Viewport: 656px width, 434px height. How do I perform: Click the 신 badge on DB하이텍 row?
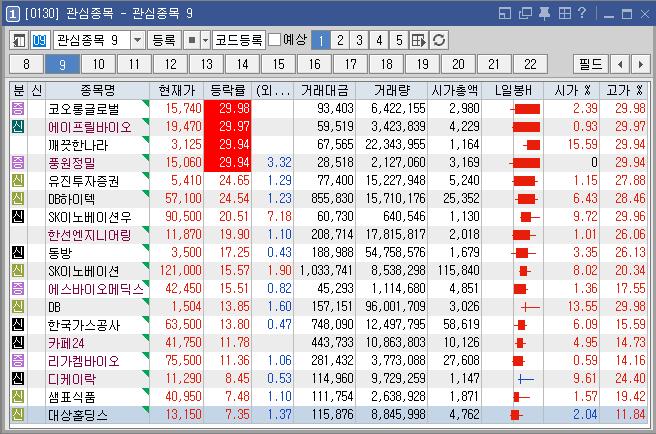point(18,198)
